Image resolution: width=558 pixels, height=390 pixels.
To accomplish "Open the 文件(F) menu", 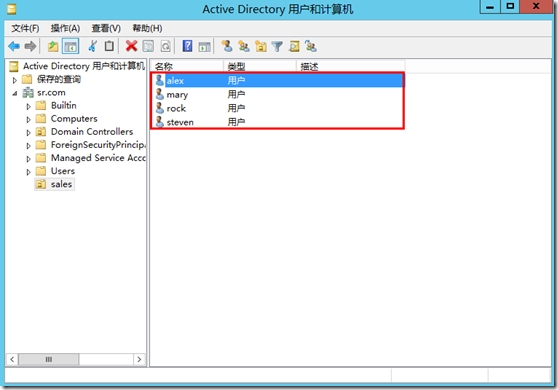I will (x=25, y=28).
